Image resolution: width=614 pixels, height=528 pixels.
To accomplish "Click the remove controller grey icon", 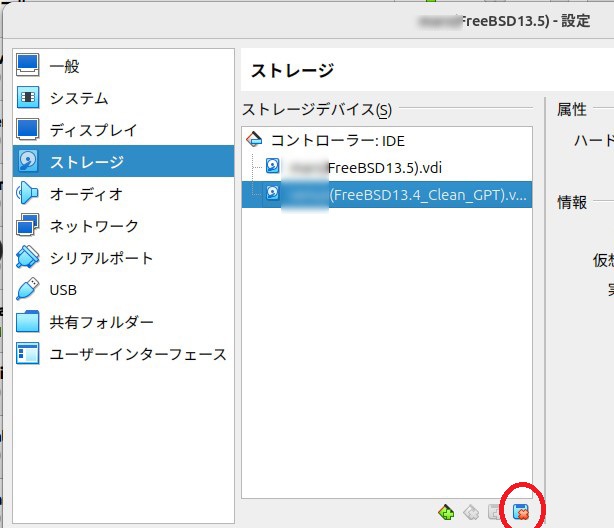I will pyautogui.click(x=471, y=512).
